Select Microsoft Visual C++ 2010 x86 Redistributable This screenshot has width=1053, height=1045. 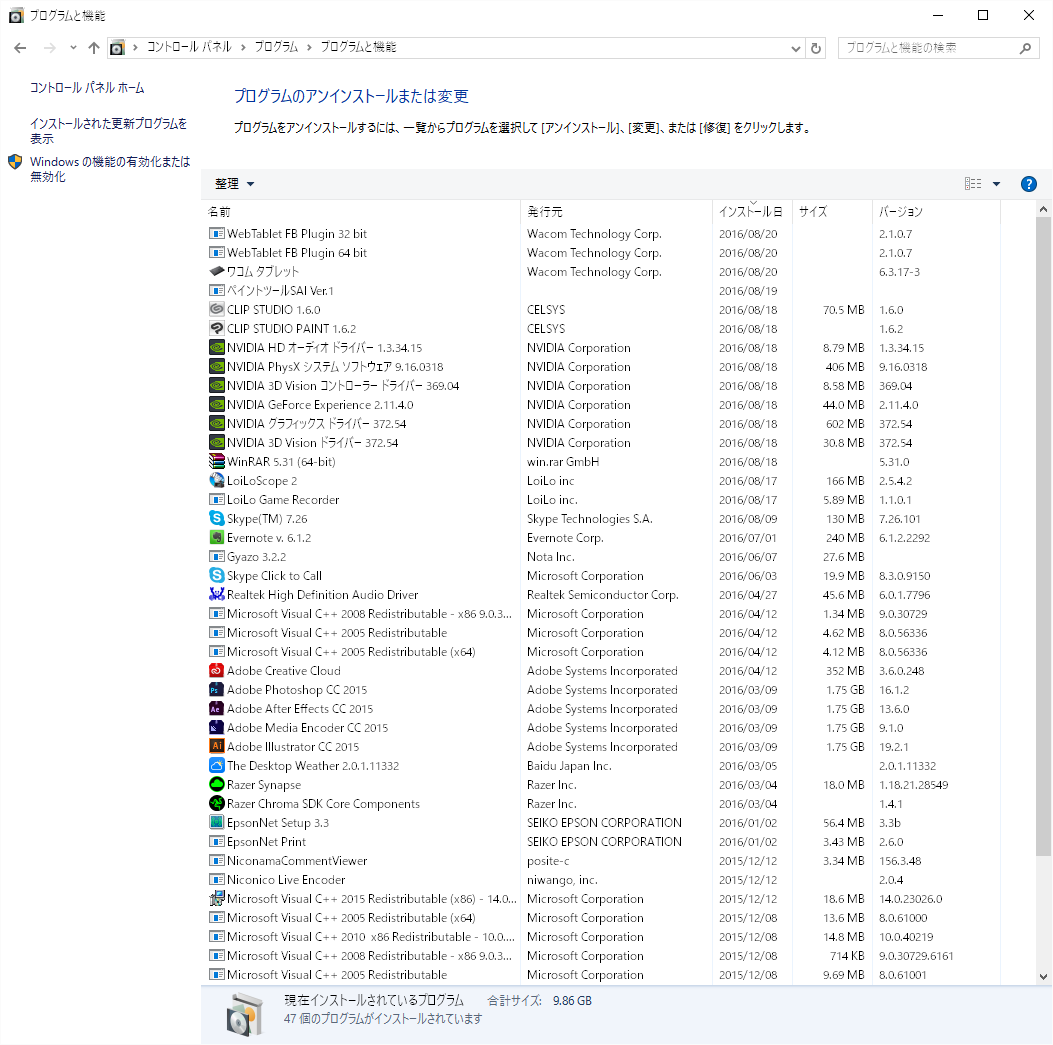point(601,937)
